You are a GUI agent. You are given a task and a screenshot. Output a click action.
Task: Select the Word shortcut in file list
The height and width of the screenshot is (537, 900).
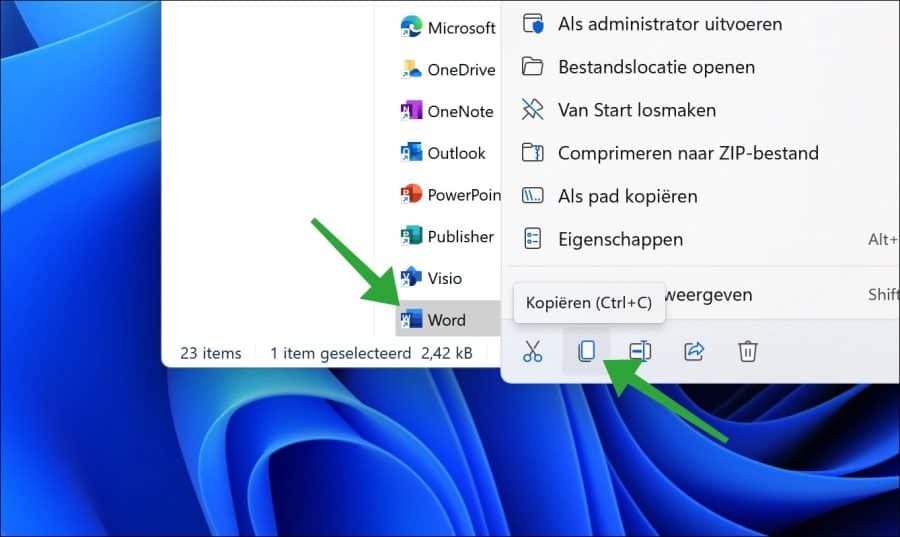click(448, 319)
